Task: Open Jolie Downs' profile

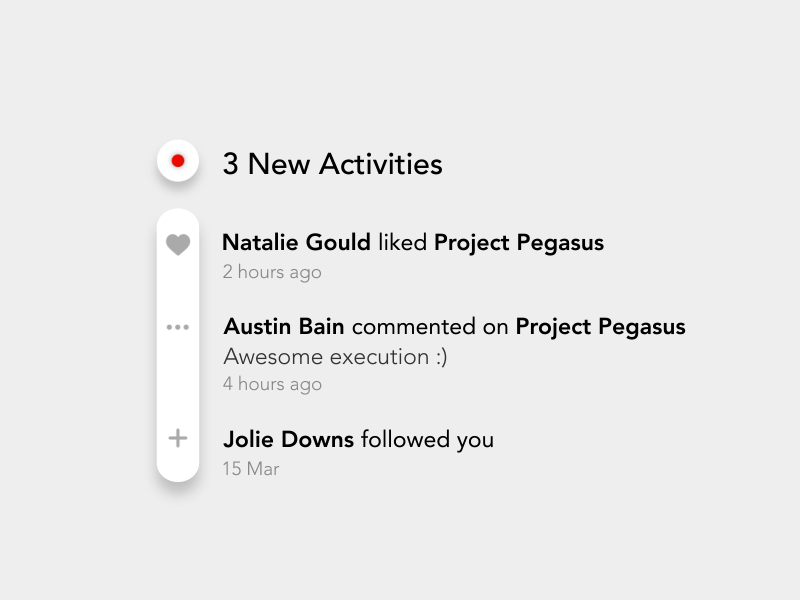Action: click(288, 439)
